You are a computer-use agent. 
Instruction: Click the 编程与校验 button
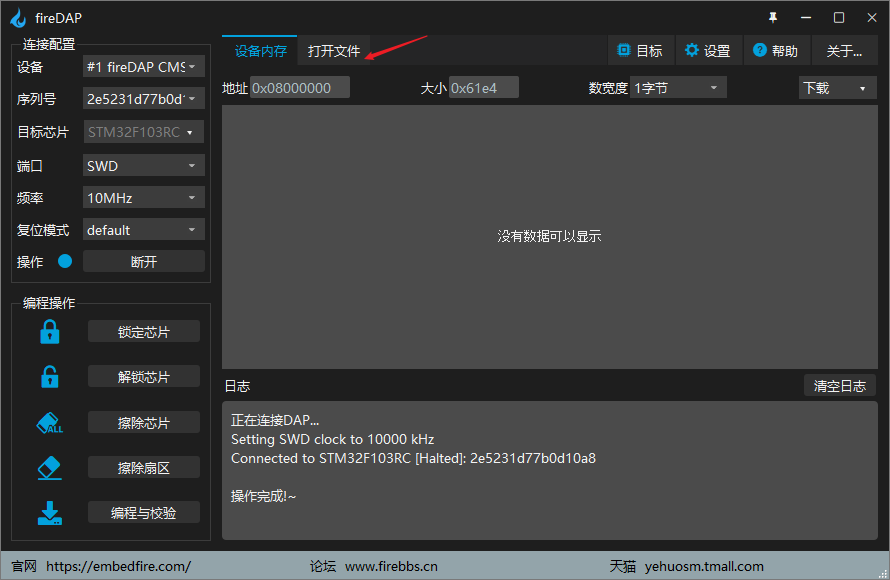[144, 512]
